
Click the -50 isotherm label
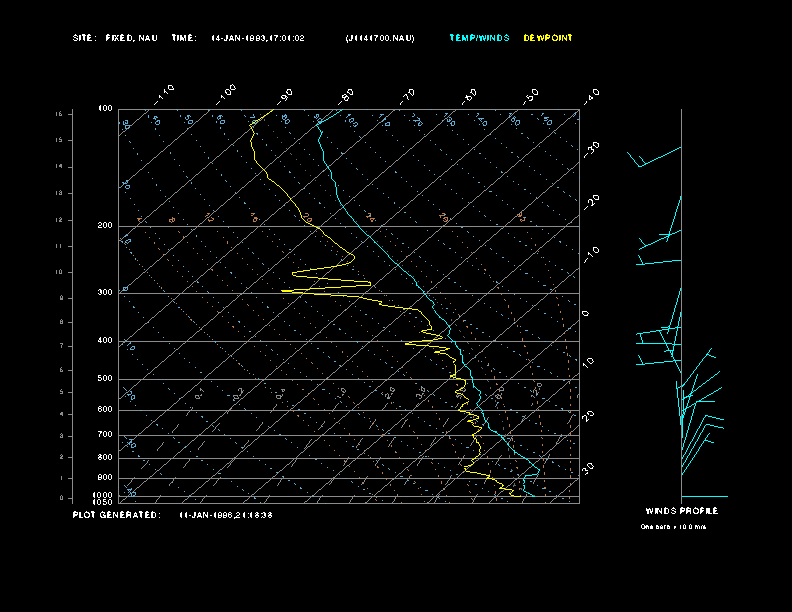(x=530, y=95)
